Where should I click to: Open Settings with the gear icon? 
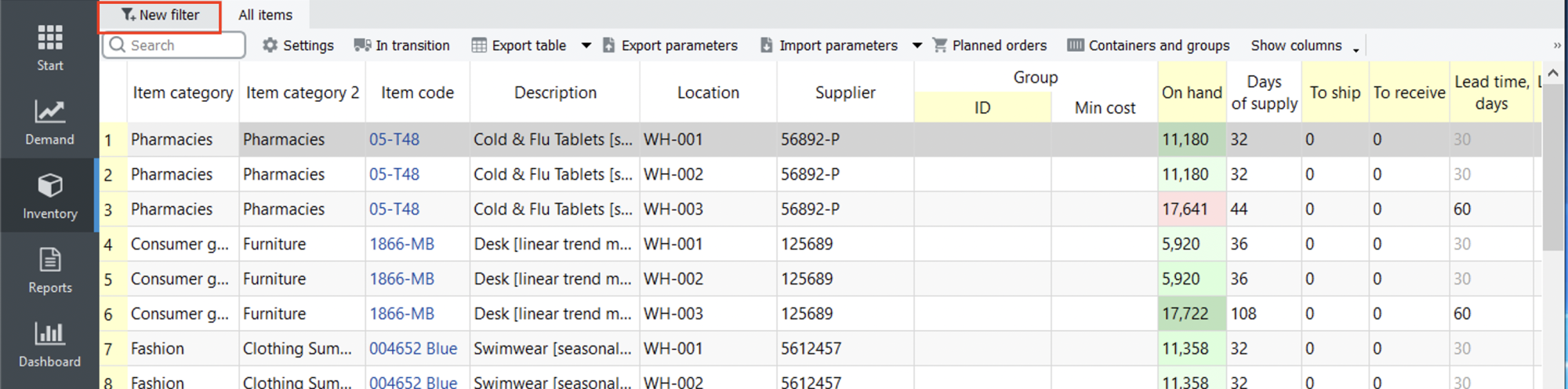coord(270,45)
